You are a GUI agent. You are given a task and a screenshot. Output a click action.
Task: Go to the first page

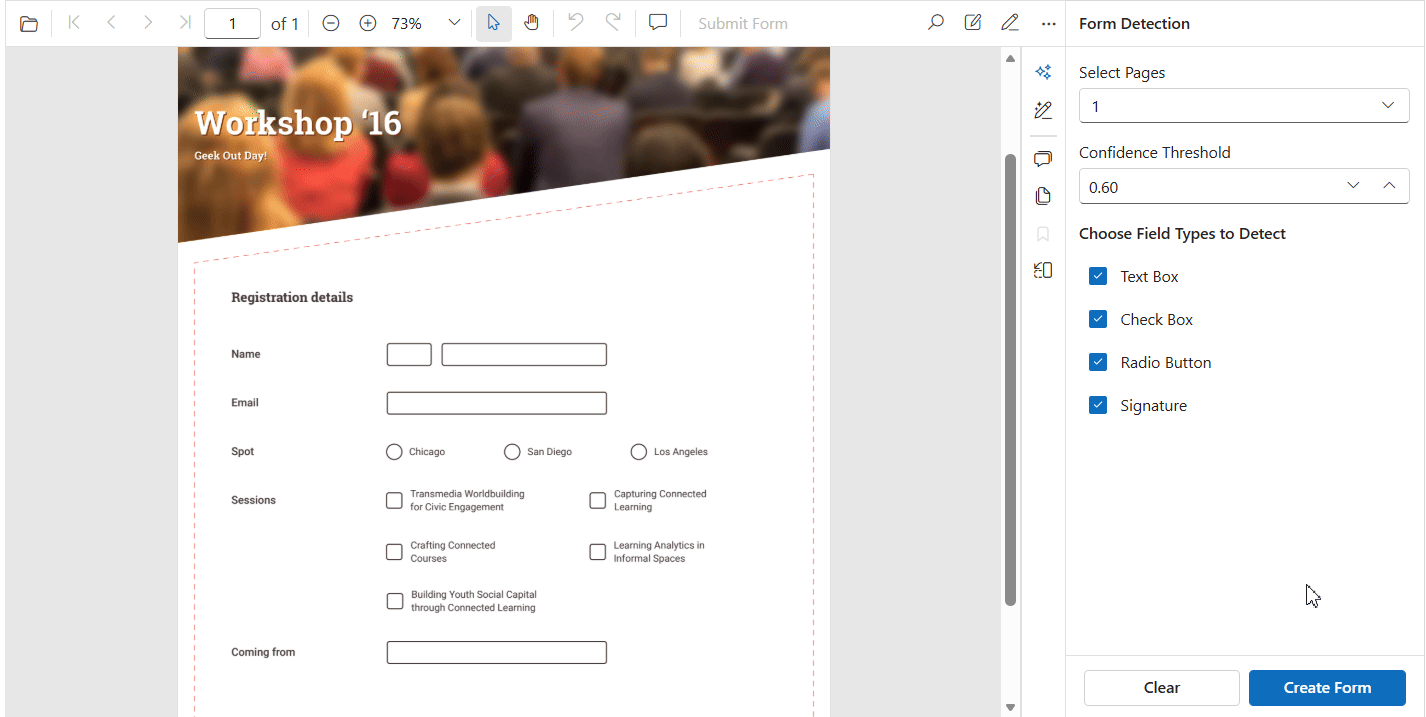[73, 22]
